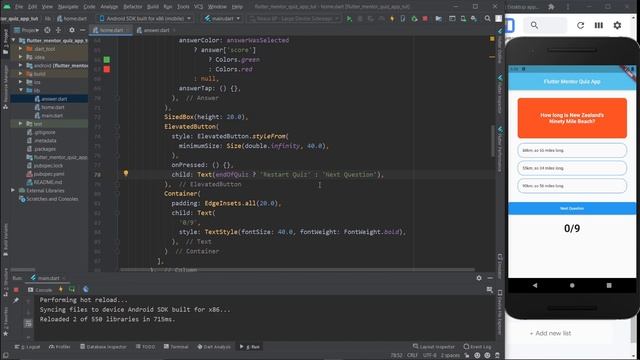
Task: Open search everywhere magnifier in IDE toolbar
Action: pyautogui.click(x=487, y=19)
